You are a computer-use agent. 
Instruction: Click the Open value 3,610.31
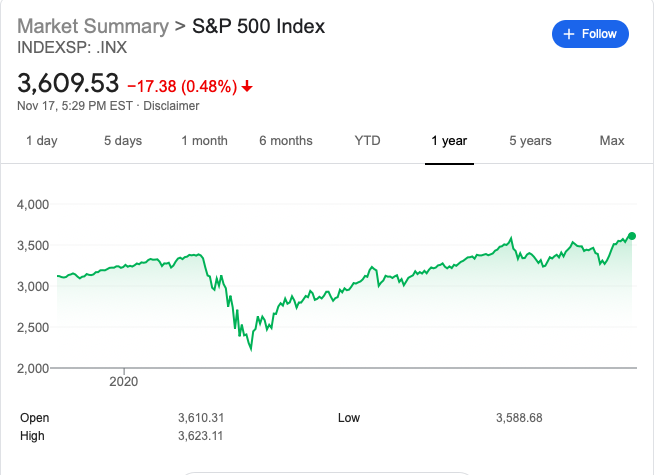(x=202, y=418)
